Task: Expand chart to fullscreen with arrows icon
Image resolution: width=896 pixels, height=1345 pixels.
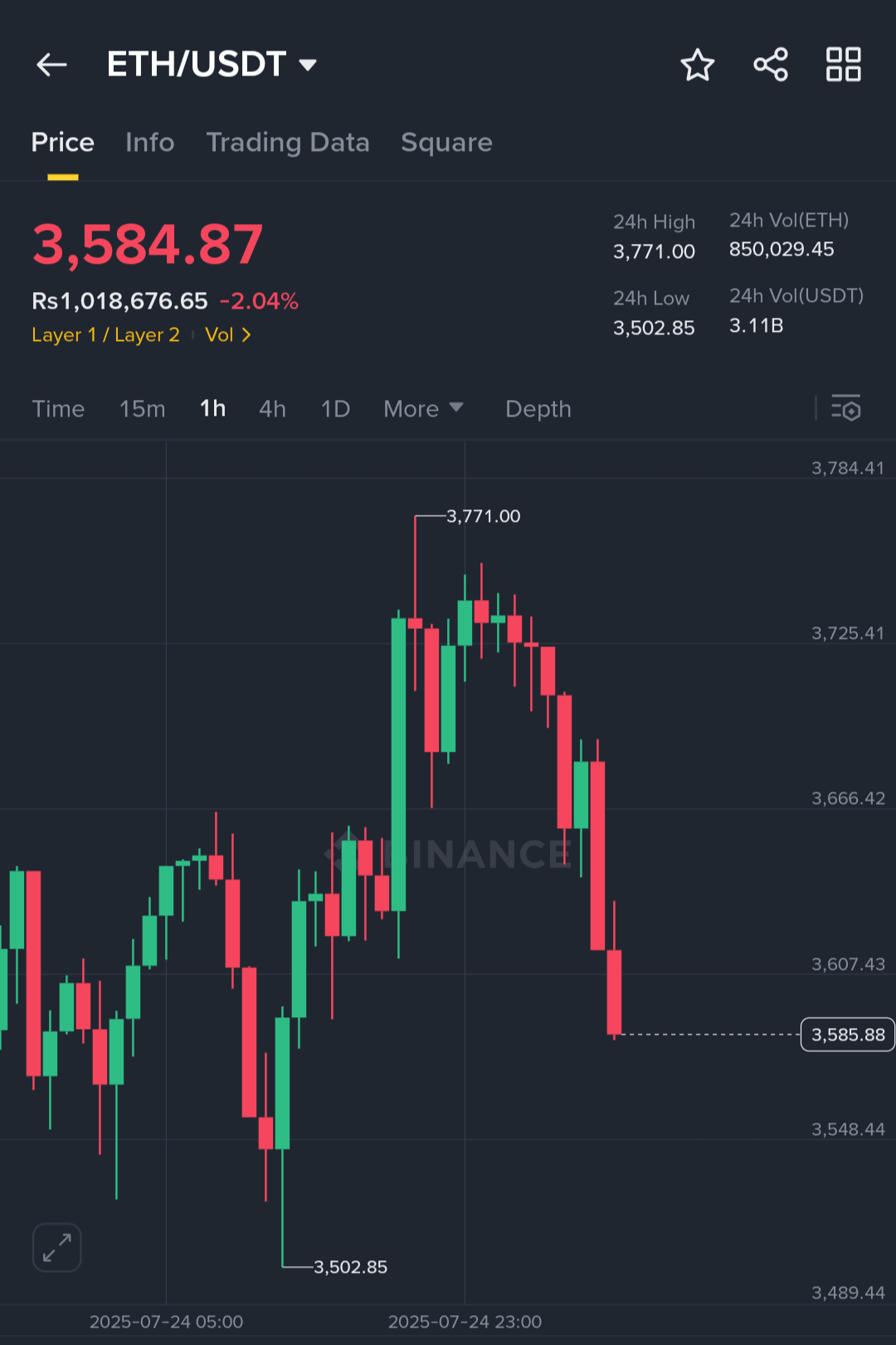Action: [57, 1247]
